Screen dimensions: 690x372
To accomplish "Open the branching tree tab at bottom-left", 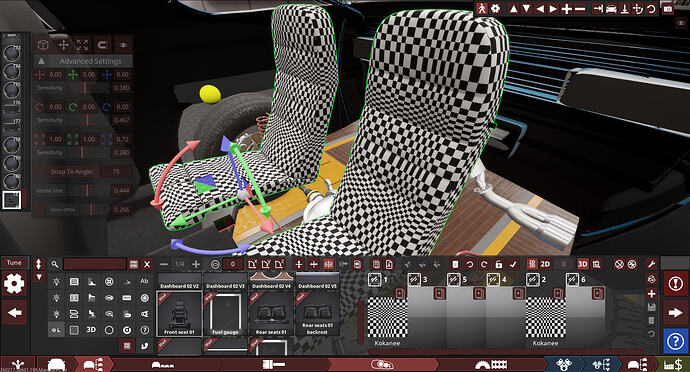I will click(x=18, y=365).
